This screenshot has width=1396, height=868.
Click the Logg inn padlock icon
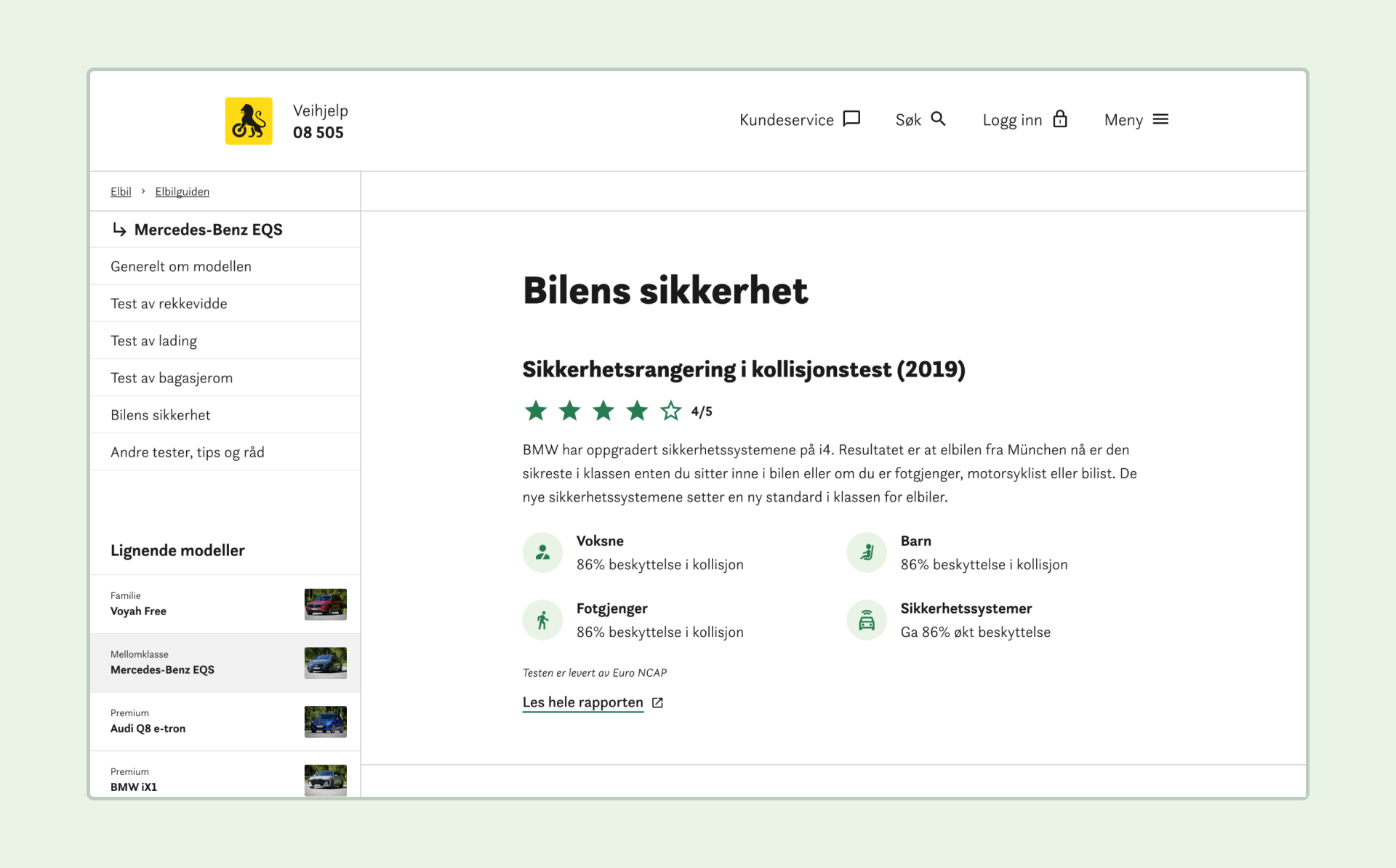click(1060, 118)
